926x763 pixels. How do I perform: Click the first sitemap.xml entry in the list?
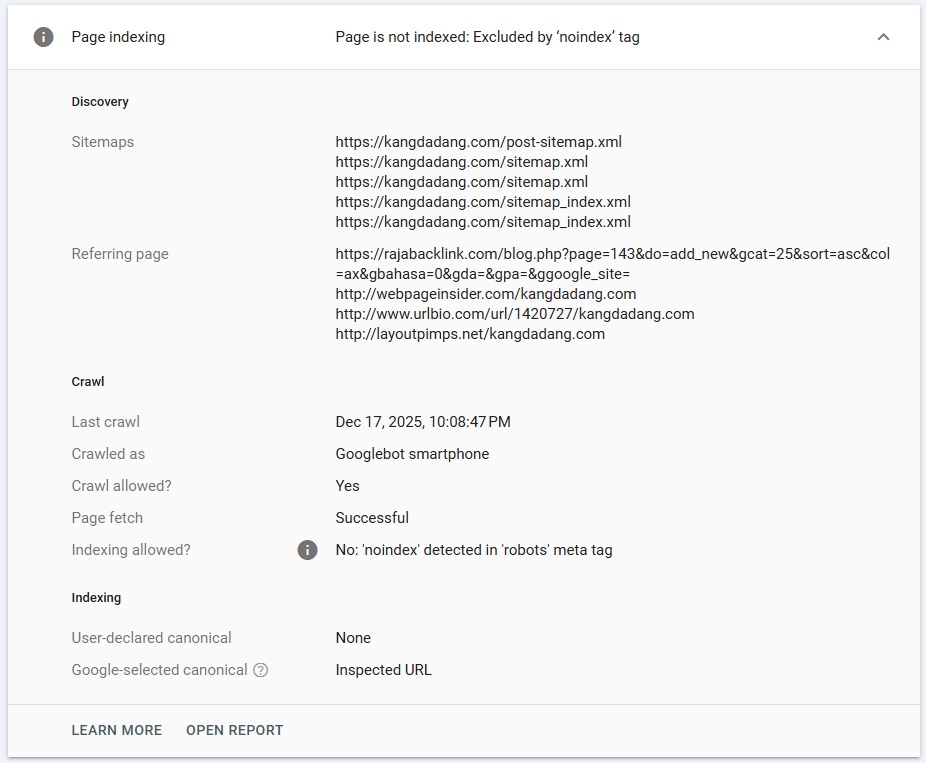[x=461, y=162]
